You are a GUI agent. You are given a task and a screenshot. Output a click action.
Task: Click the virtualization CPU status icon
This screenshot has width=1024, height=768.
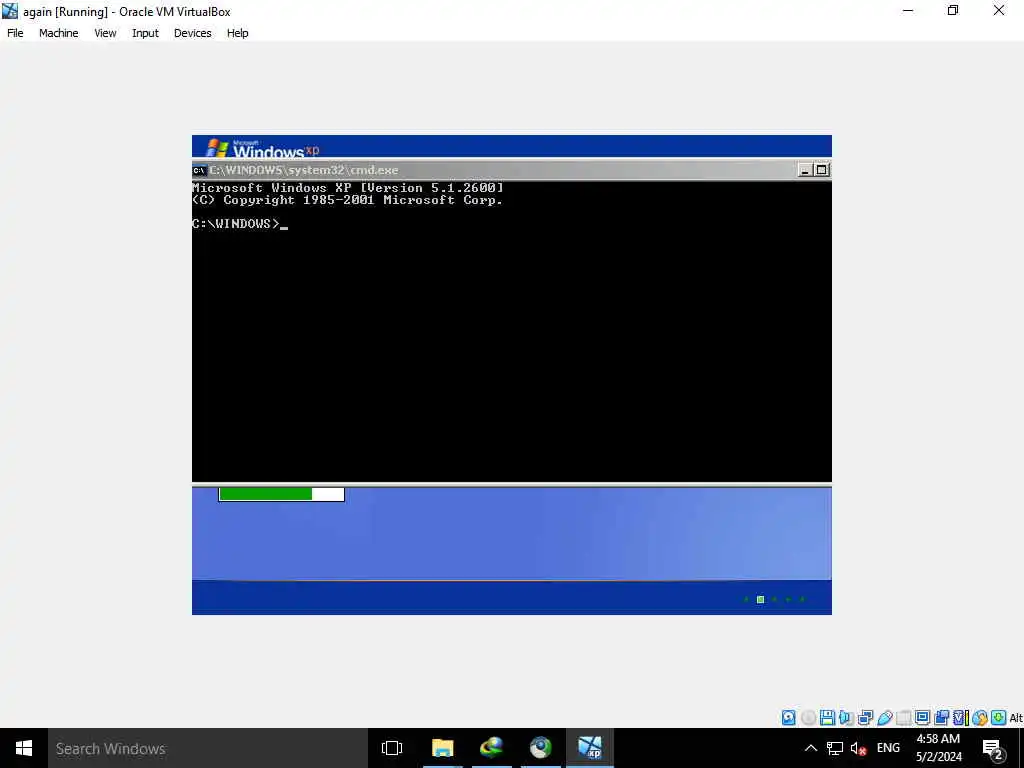pos(961,718)
